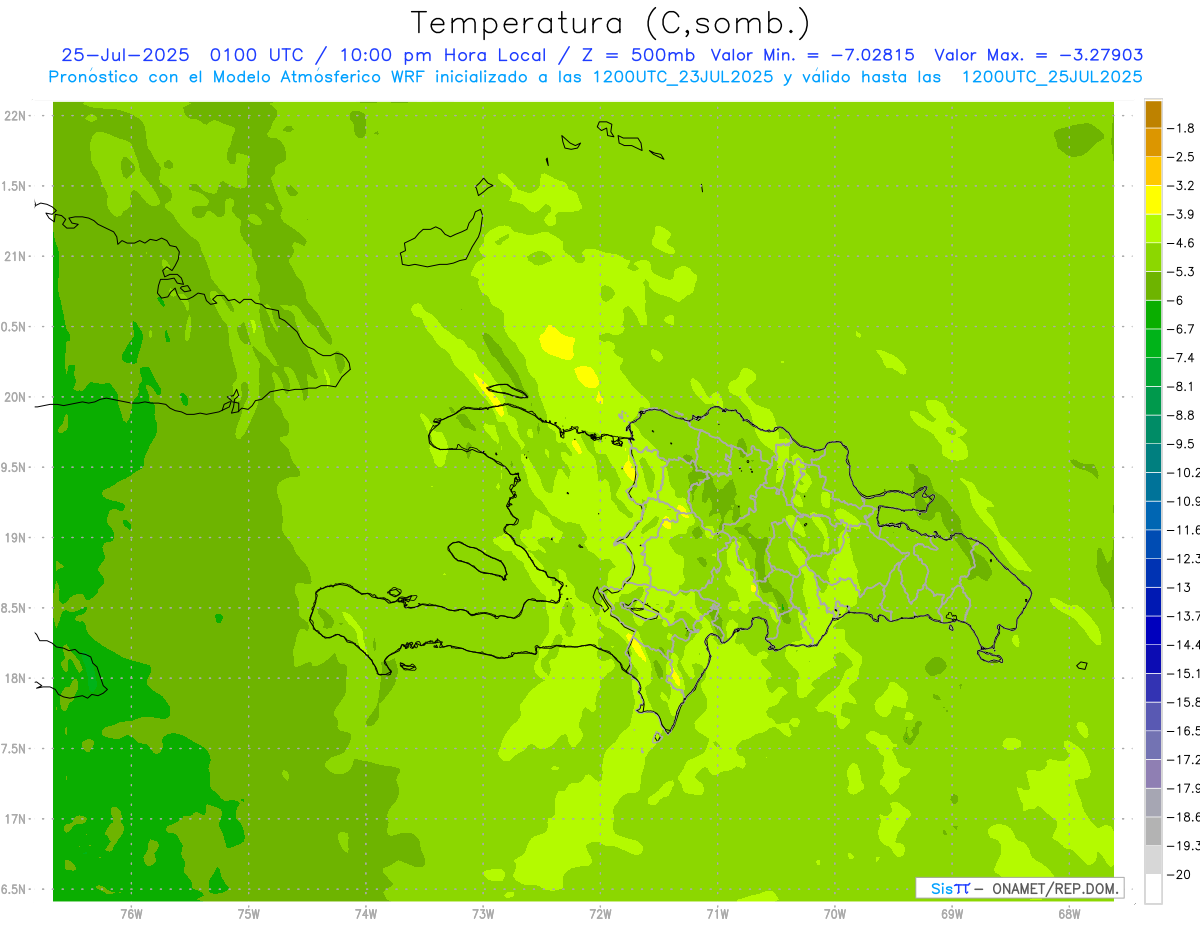Image resolution: width=1200 pixels, height=927 pixels.
Task: Click the '-8.8' legend value
Action: 1181,415
